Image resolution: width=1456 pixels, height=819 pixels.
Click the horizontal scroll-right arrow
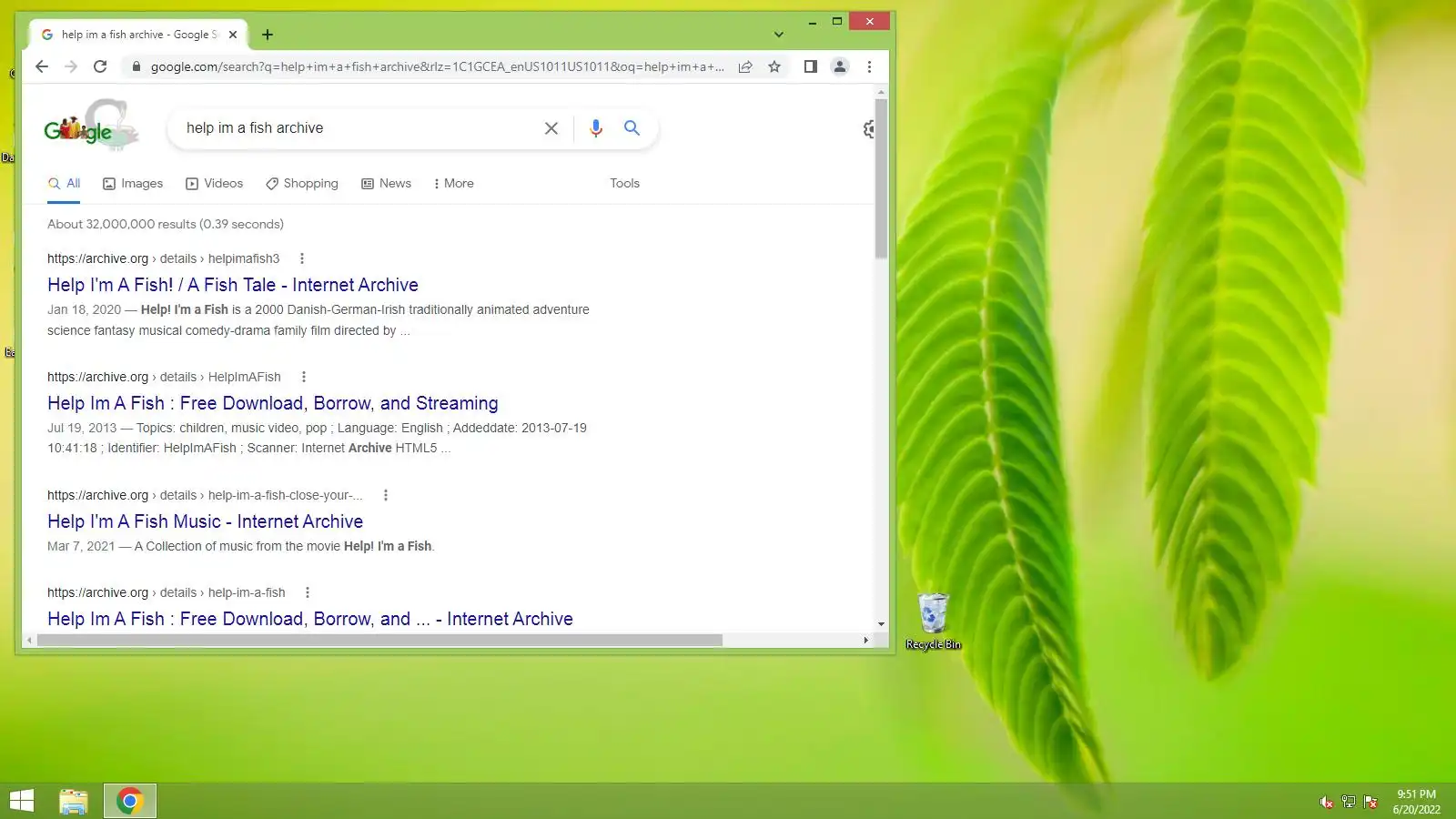pos(865,641)
